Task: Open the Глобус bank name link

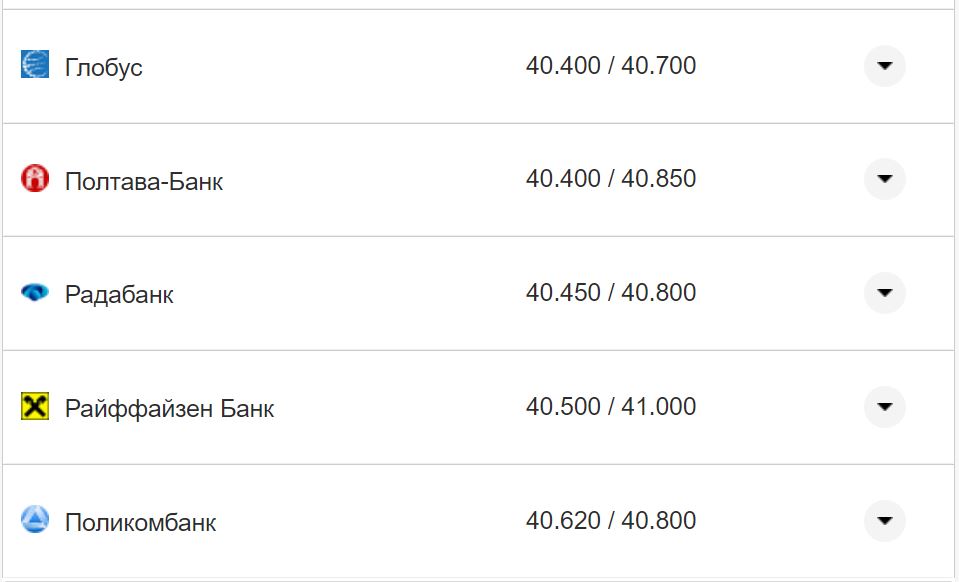Action: click(x=104, y=68)
